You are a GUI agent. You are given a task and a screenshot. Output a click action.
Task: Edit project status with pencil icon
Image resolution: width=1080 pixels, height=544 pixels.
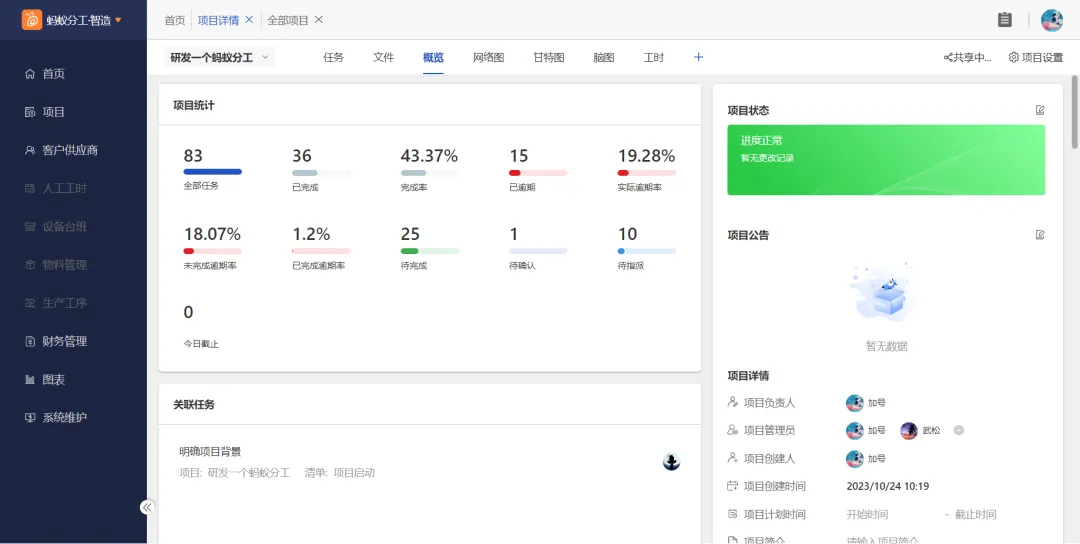click(x=1040, y=110)
